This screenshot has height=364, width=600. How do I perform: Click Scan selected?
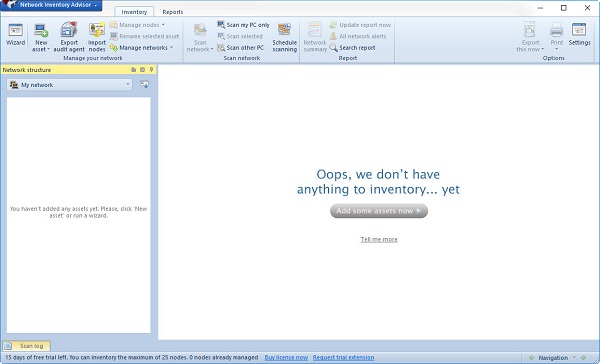click(x=240, y=36)
